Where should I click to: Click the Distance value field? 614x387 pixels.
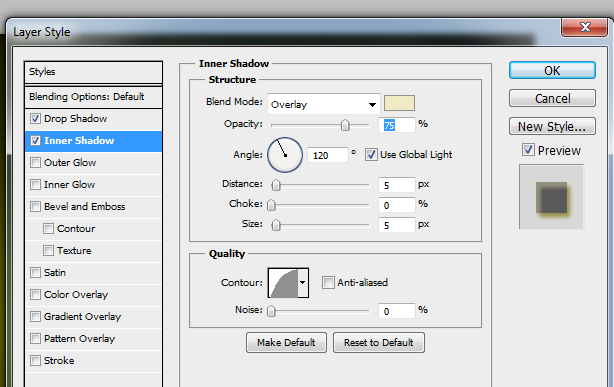397,185
